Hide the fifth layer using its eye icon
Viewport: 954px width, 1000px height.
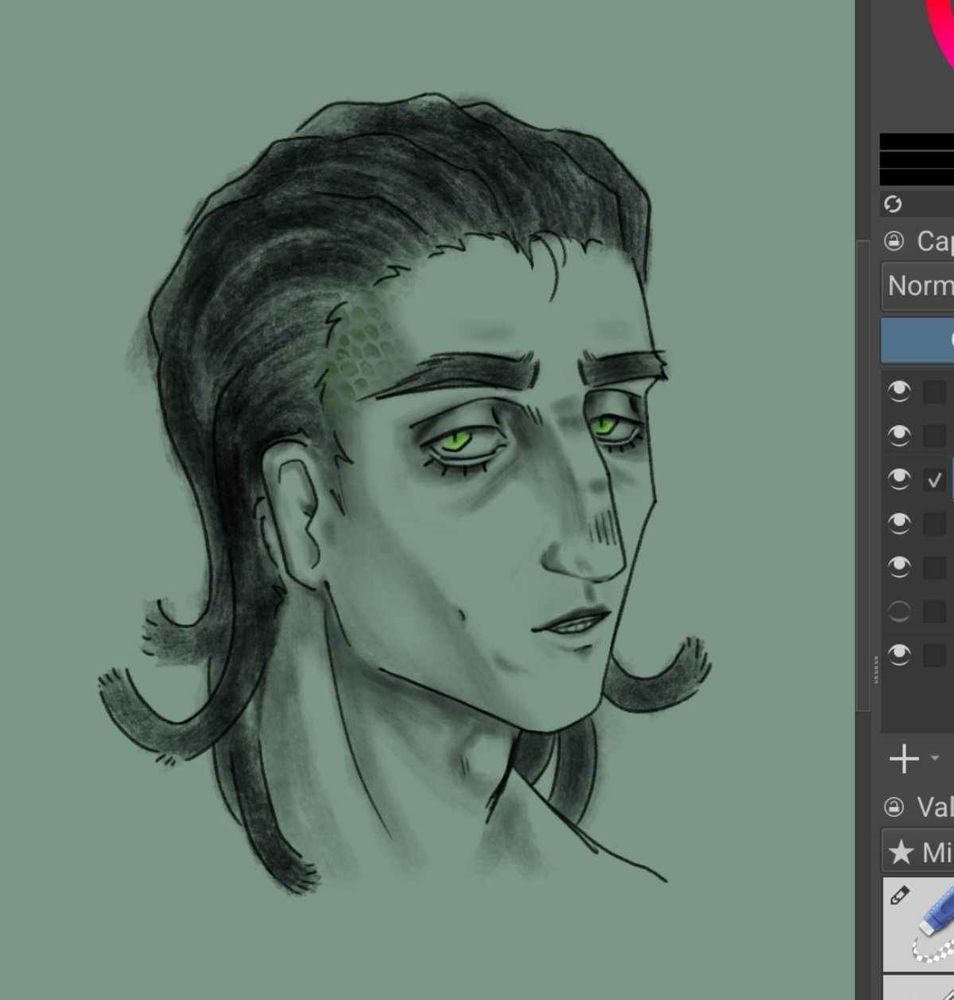point(899,567)
